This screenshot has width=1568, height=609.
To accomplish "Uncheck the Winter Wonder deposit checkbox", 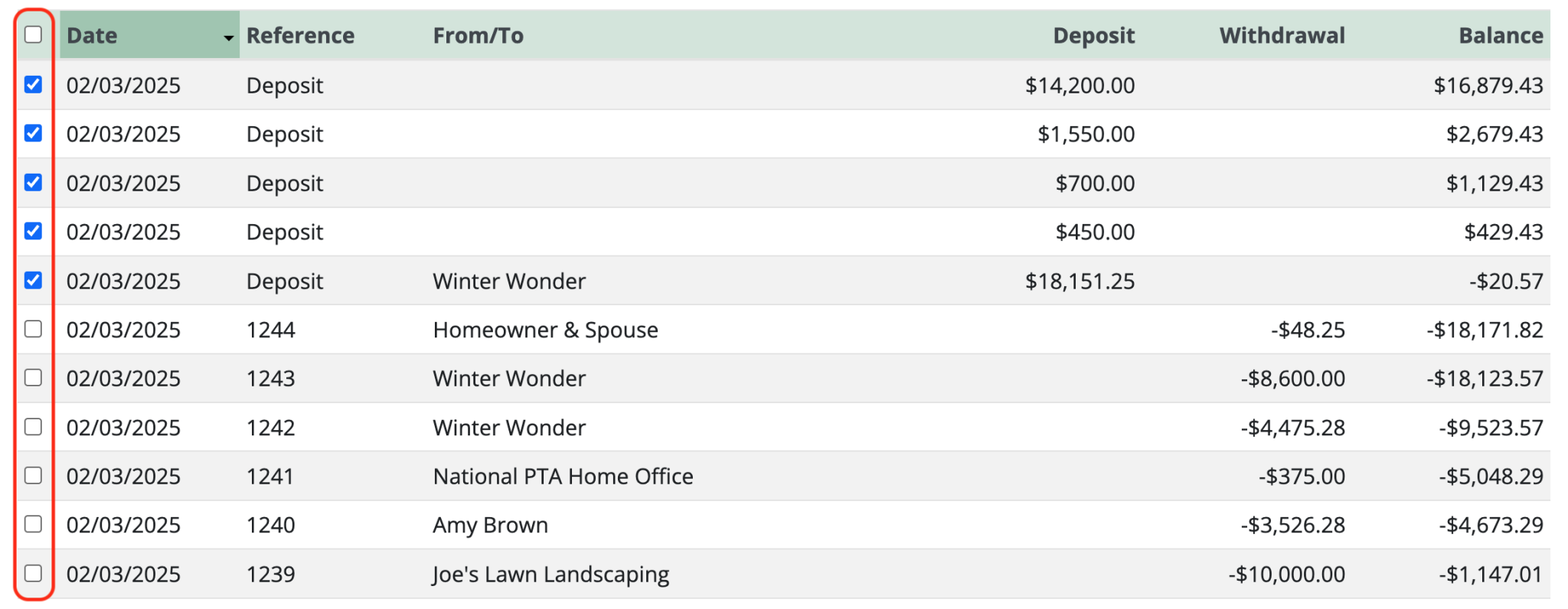I will coord(33,280).
